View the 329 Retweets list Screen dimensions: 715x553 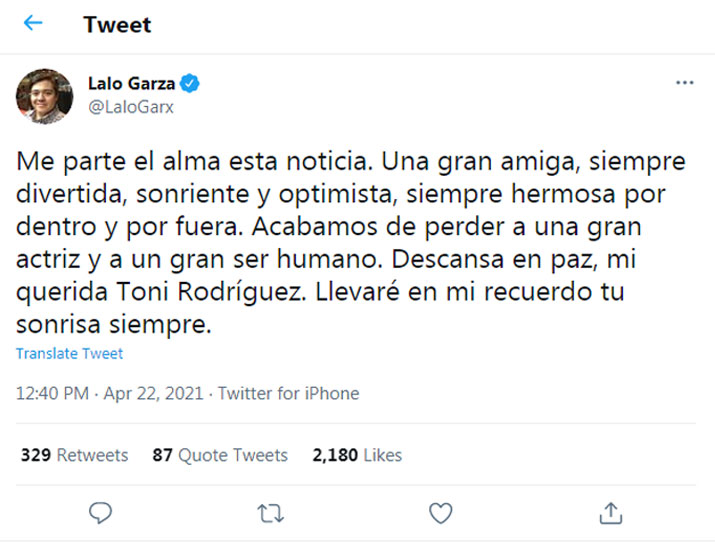click(x=75, y=455)
